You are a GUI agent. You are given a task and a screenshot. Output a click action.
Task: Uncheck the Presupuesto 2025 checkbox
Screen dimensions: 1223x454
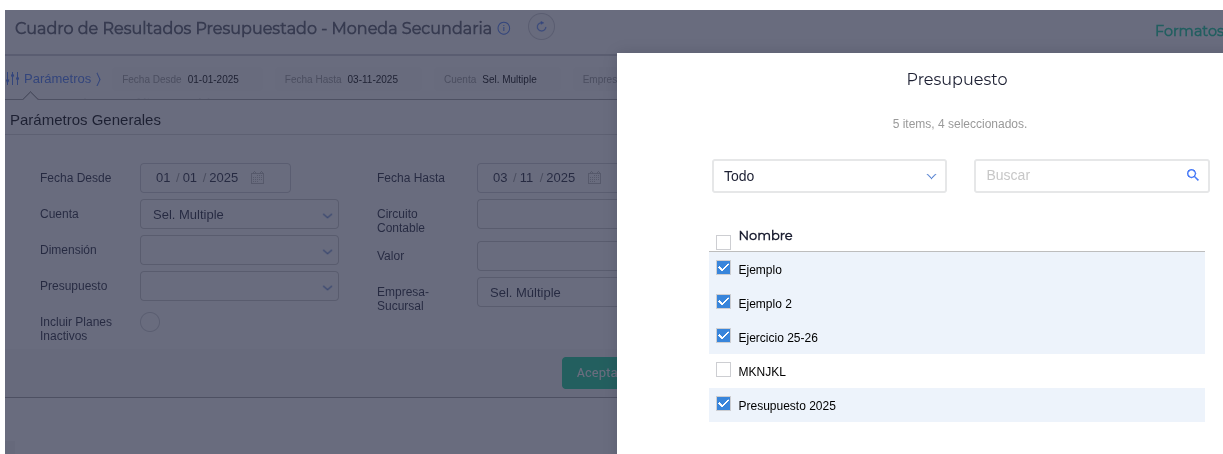tap(724, 404)
